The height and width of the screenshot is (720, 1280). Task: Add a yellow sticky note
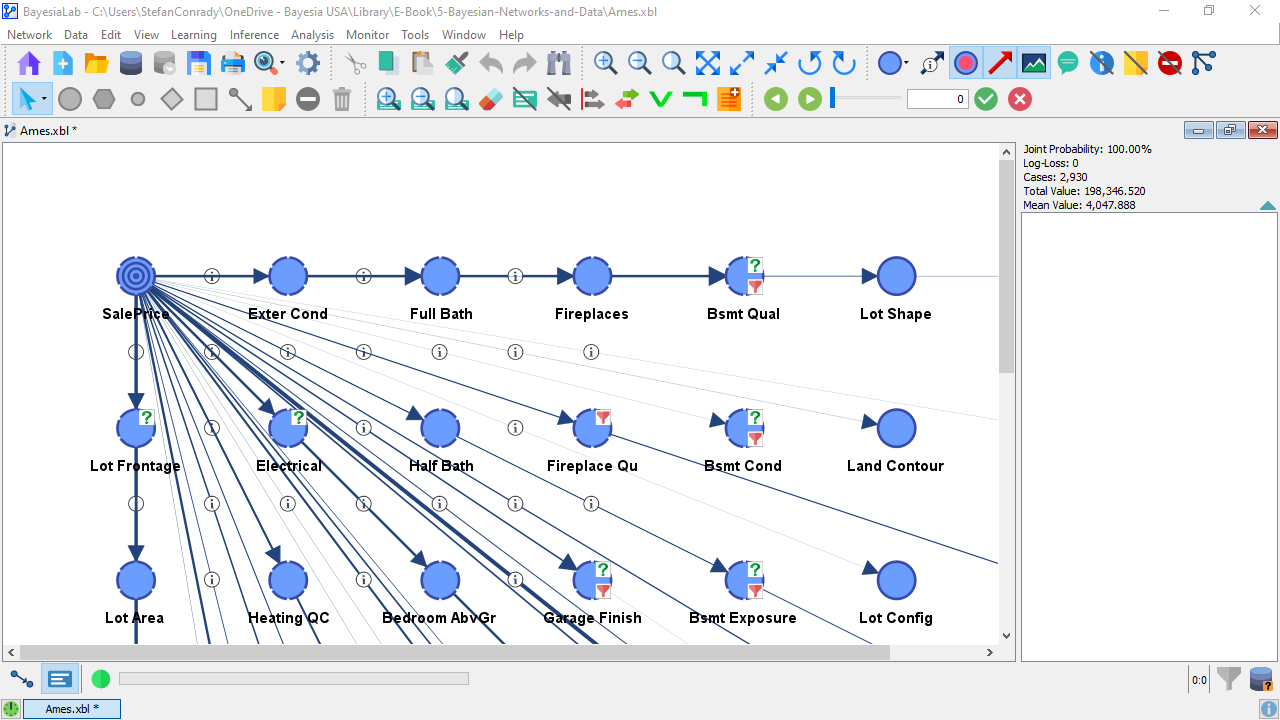click(274, 99)
